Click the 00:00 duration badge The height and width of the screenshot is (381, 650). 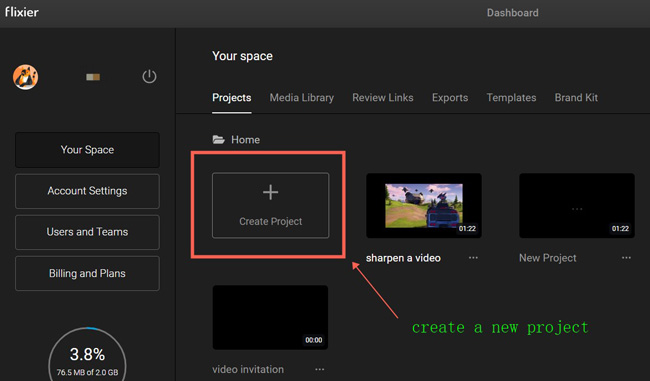314,340
